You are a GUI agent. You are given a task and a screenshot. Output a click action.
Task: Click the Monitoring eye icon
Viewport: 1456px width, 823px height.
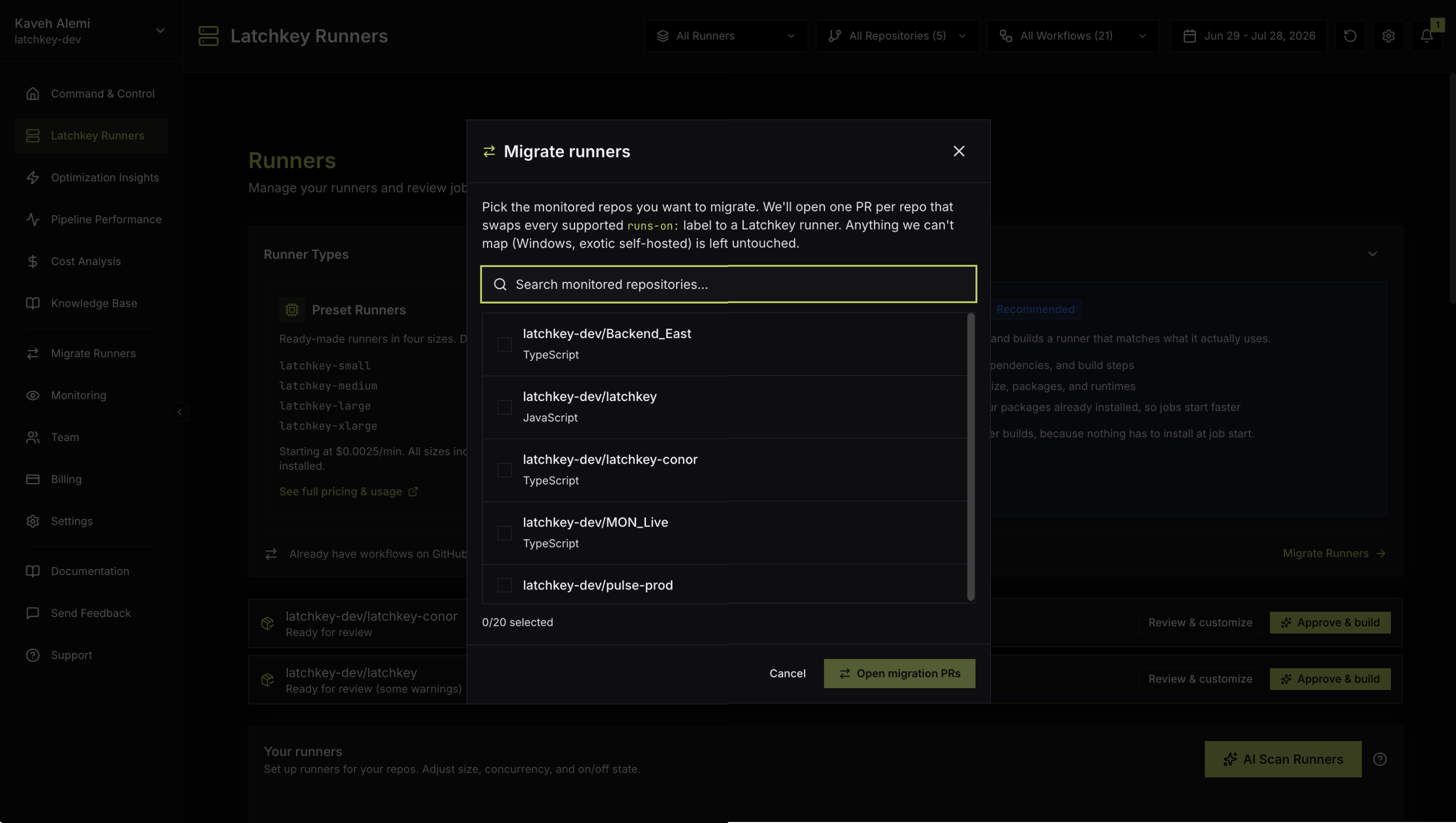[x=33, y=394]
